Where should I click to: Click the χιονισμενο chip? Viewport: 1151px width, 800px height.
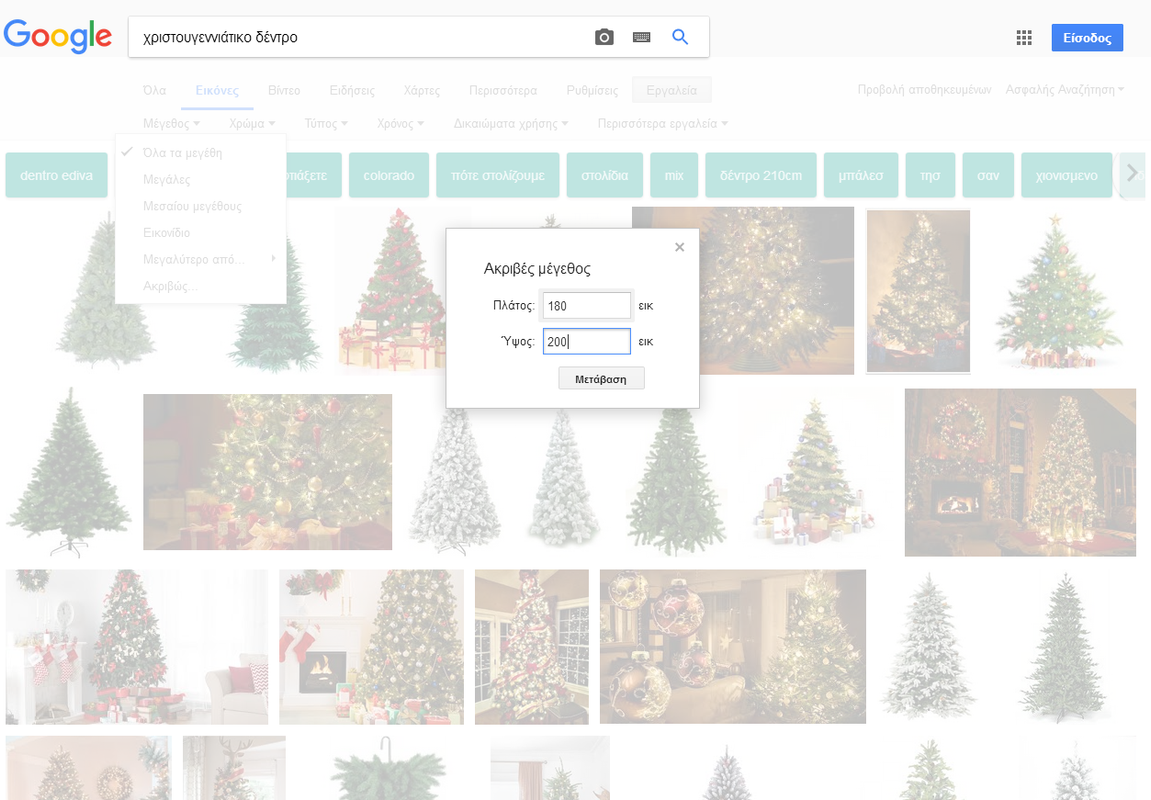tap(1067, 175)
